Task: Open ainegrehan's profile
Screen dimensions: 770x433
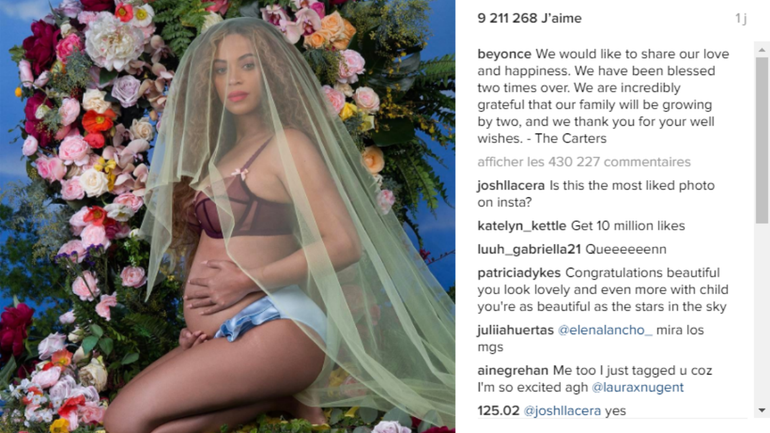Action: coord(513,371)
